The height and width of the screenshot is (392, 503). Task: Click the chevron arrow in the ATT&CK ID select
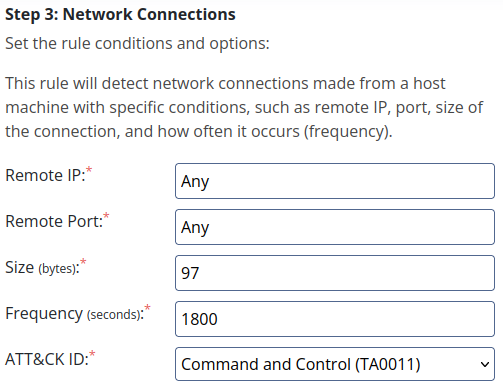click(485, 364)
